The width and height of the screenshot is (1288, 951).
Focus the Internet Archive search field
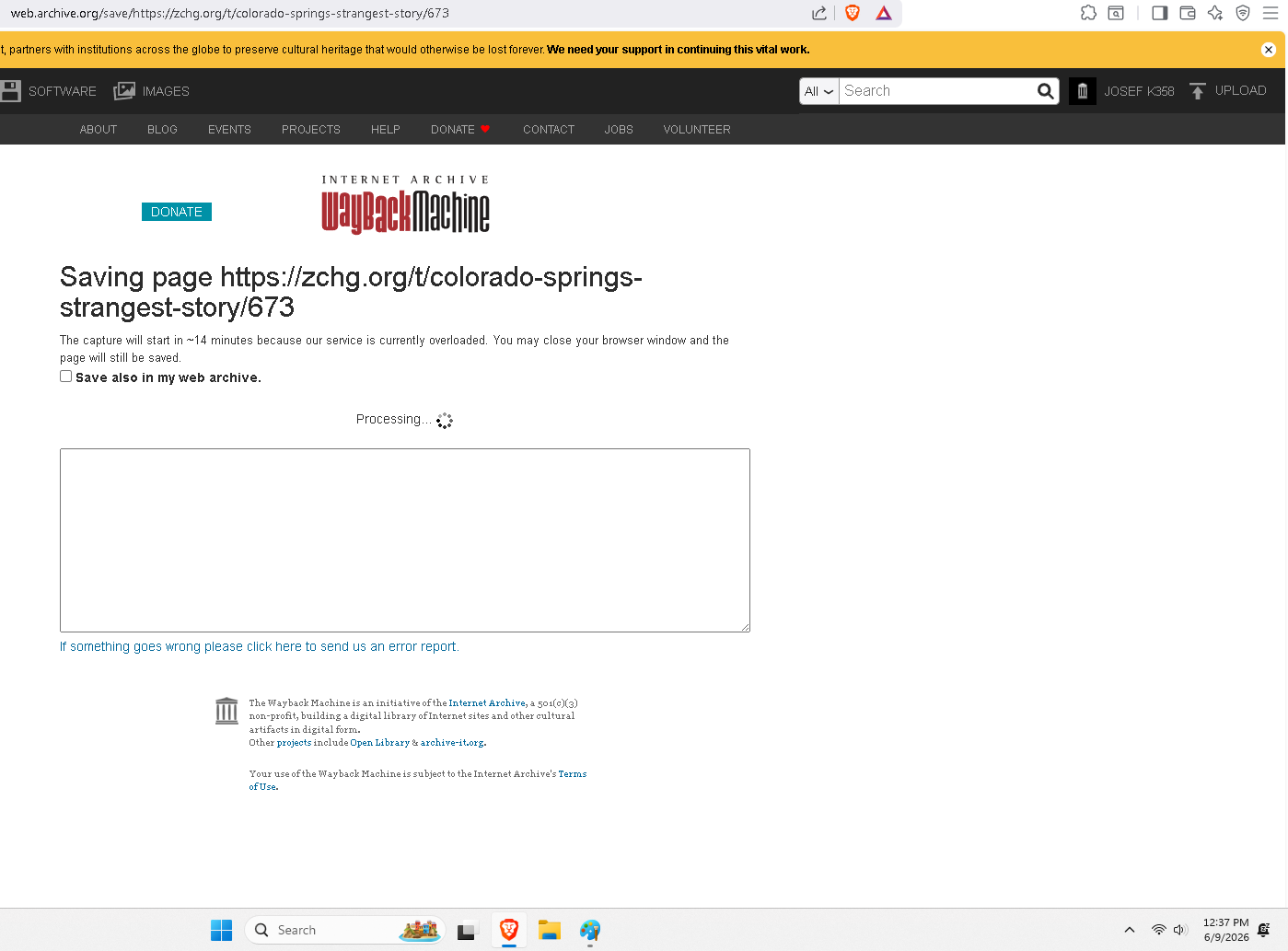pos(937,91)
